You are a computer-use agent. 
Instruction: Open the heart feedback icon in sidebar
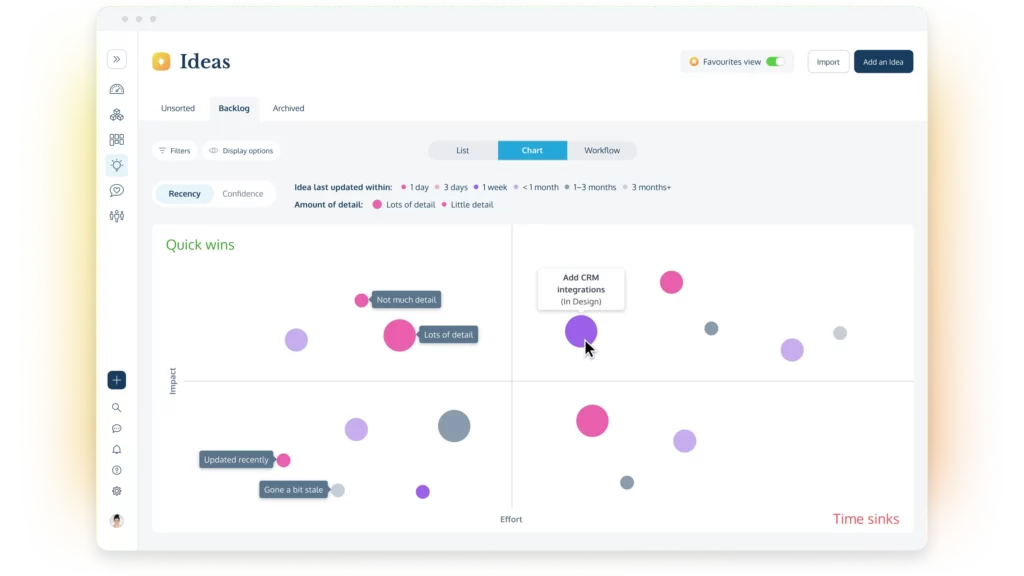117,191
